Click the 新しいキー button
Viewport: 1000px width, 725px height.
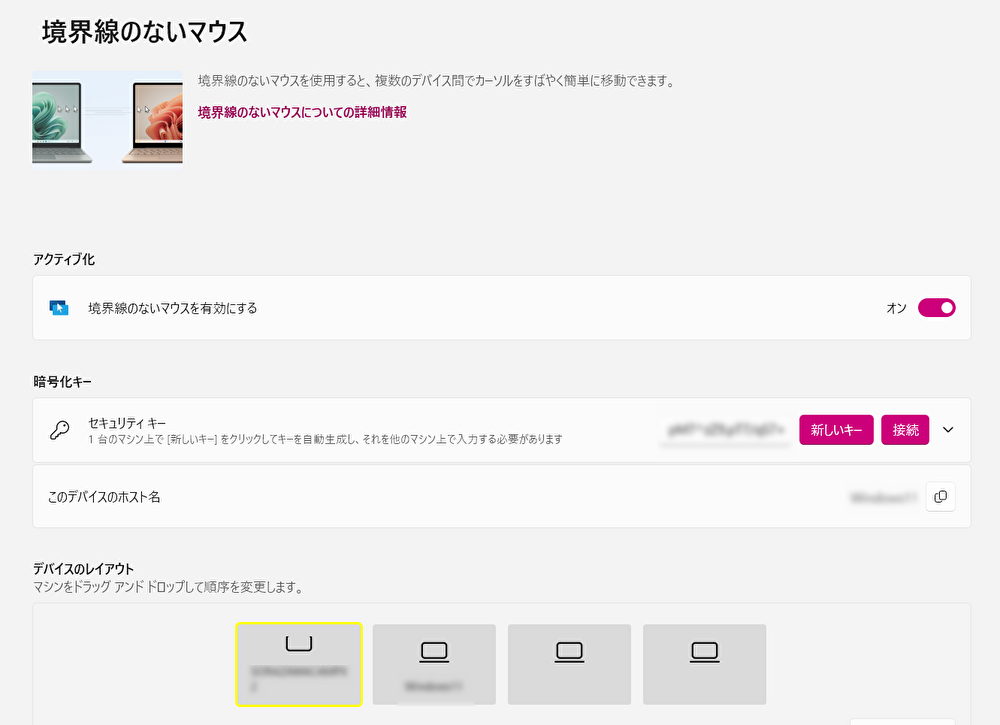pyautogui.click(x=836, y=430)
